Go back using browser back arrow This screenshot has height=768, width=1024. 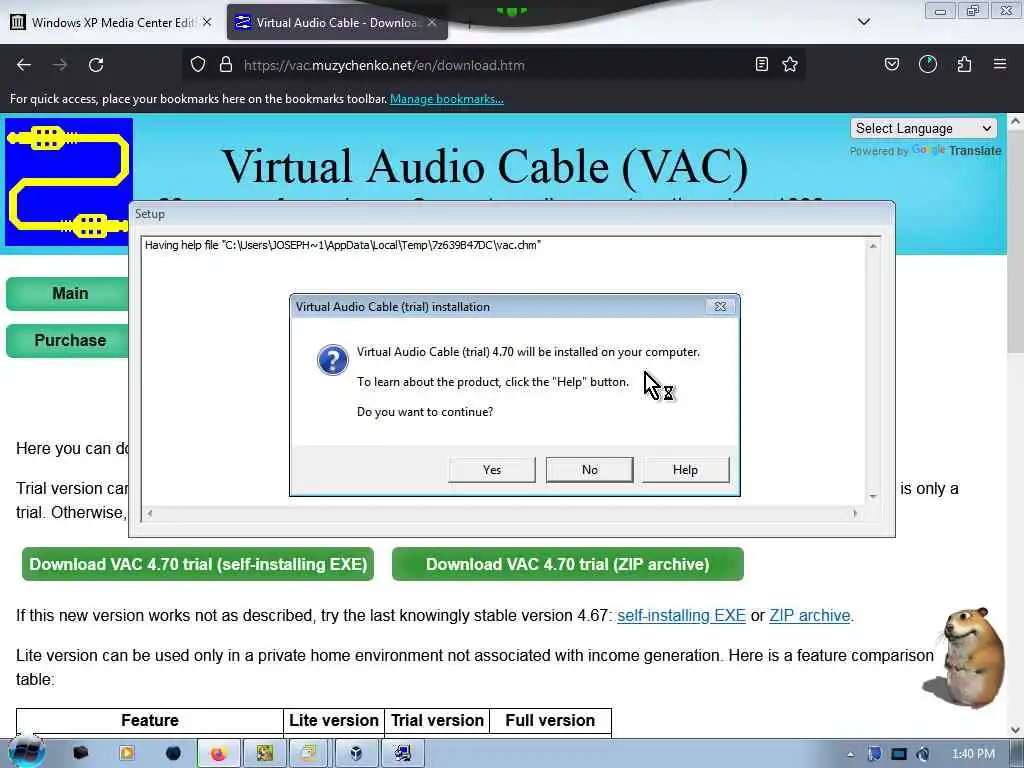(x=24, y=65)
